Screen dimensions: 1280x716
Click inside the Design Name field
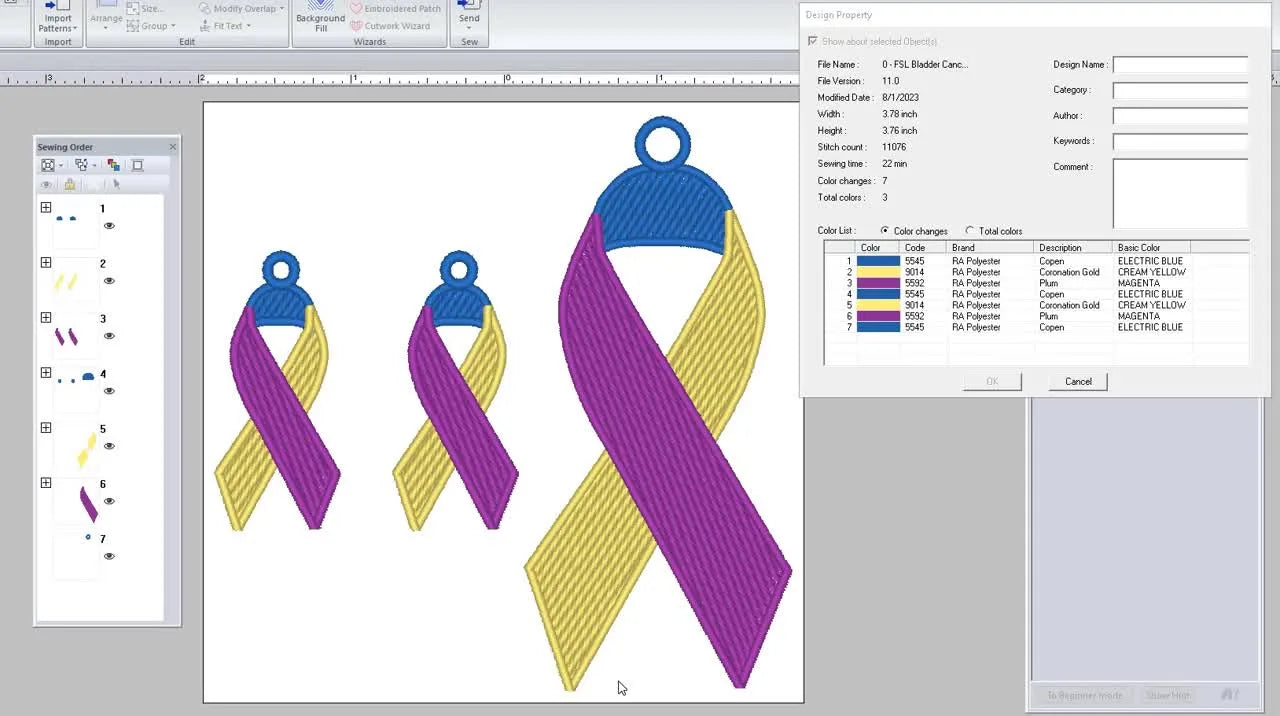pos(1180,64)
